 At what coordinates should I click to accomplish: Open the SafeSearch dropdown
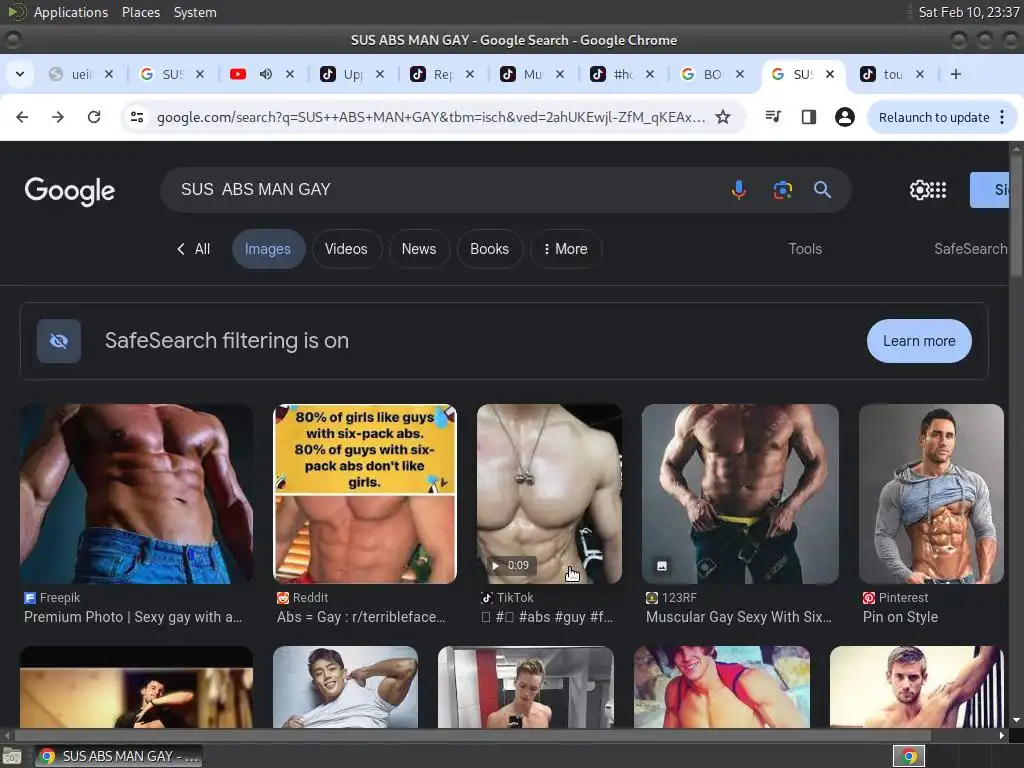970,249
